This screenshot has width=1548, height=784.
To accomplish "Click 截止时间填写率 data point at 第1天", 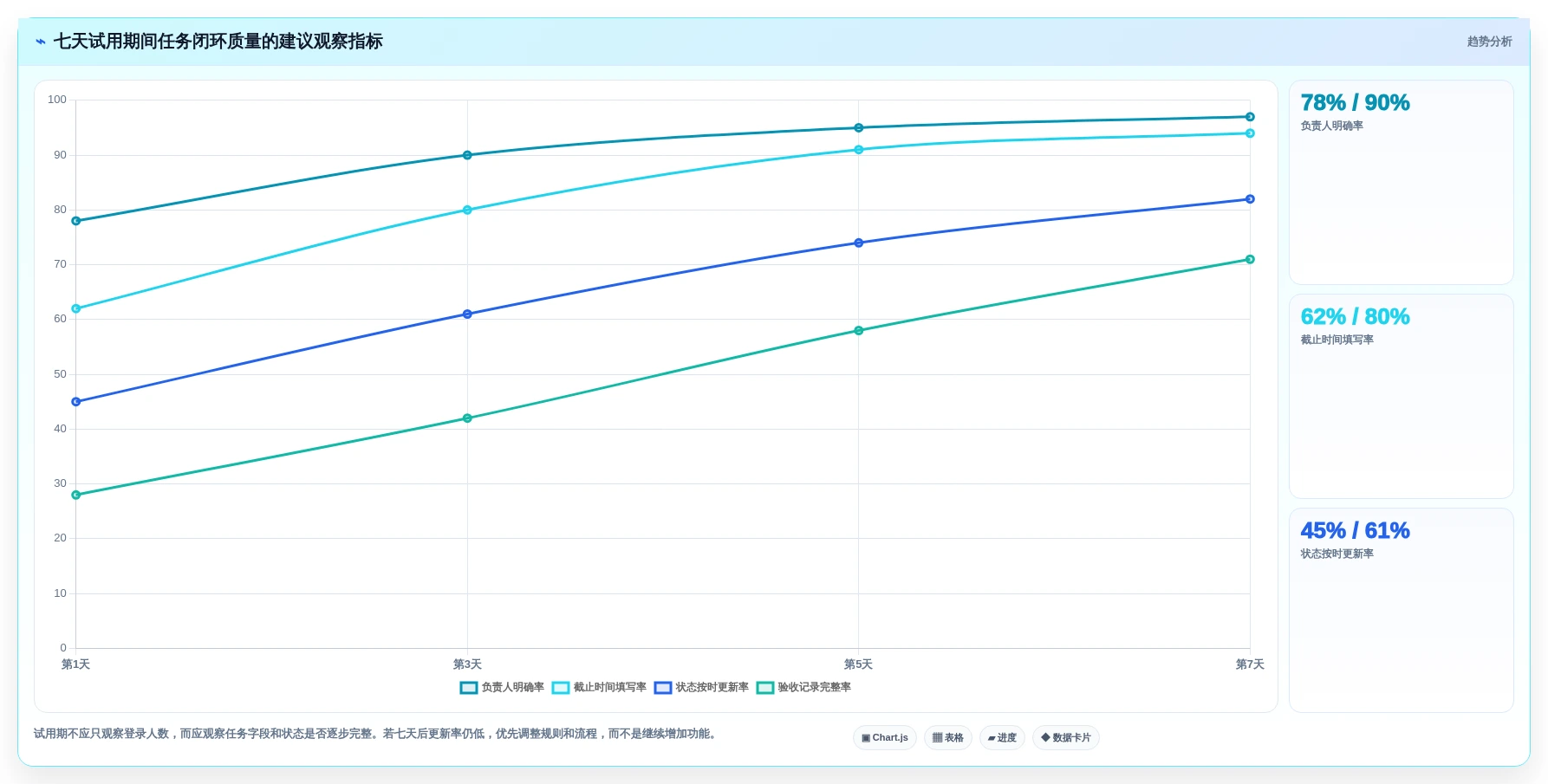I will coord(76,308).
